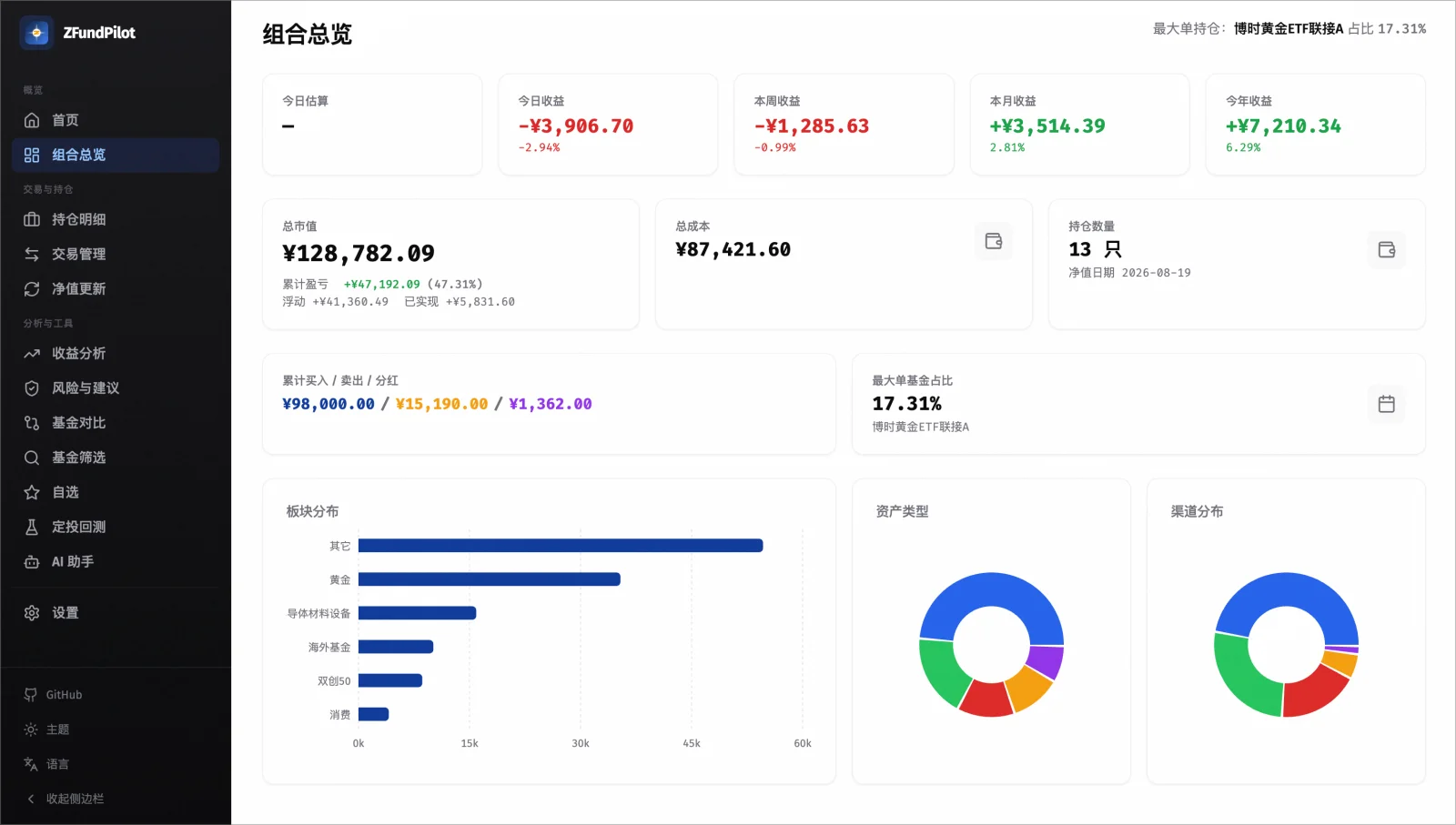Click the 分红 amount ¥1,362.00
Screen dimensions: 1456x825
[551, 404]
